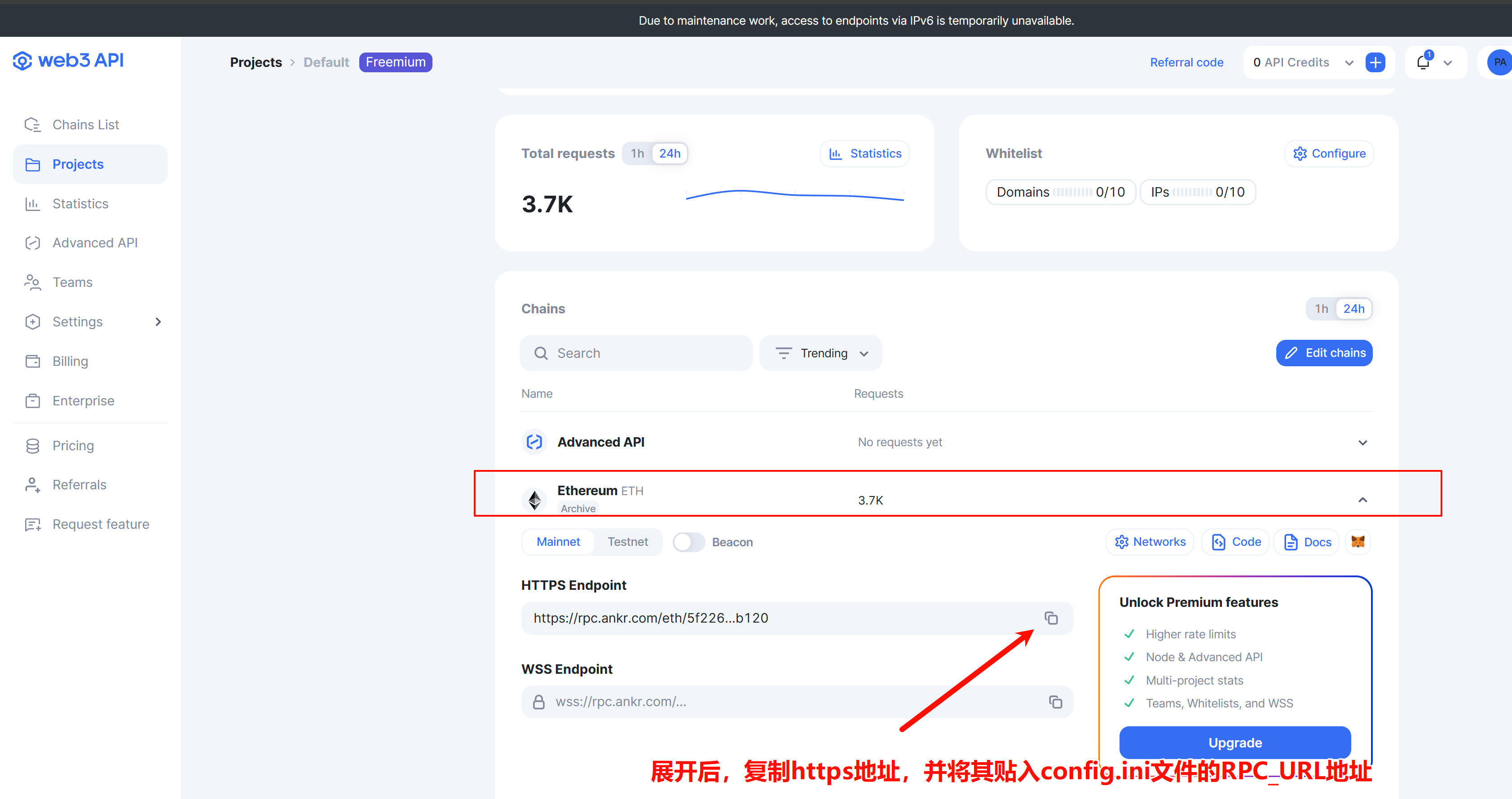Open Advanced API in the sidebar

point(94,243)
